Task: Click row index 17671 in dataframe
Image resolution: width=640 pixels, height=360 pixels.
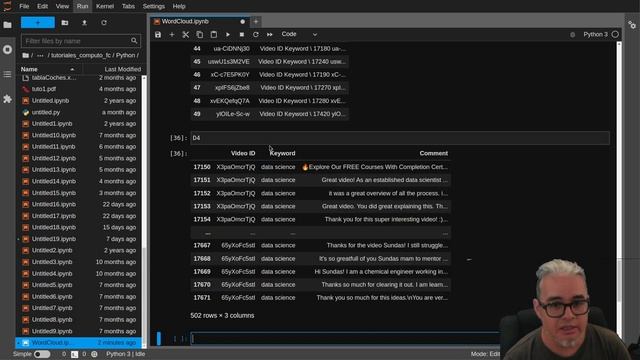Action: pos(202,298)
